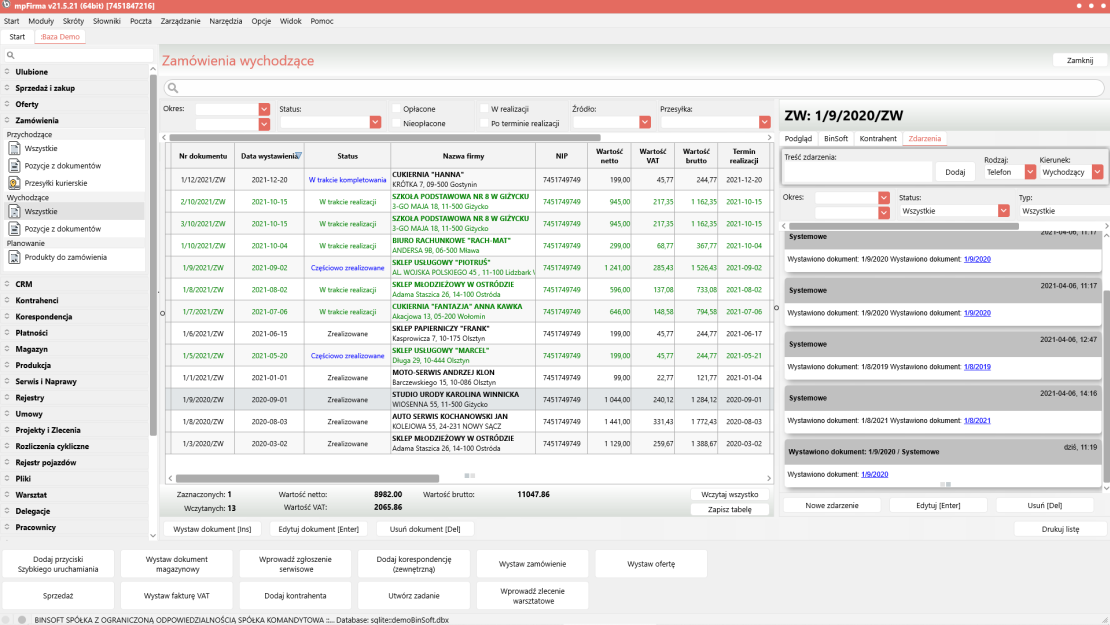Open Zarządzanie menu
Viewport: 1110px width, 625px height.
pos(180,21)
